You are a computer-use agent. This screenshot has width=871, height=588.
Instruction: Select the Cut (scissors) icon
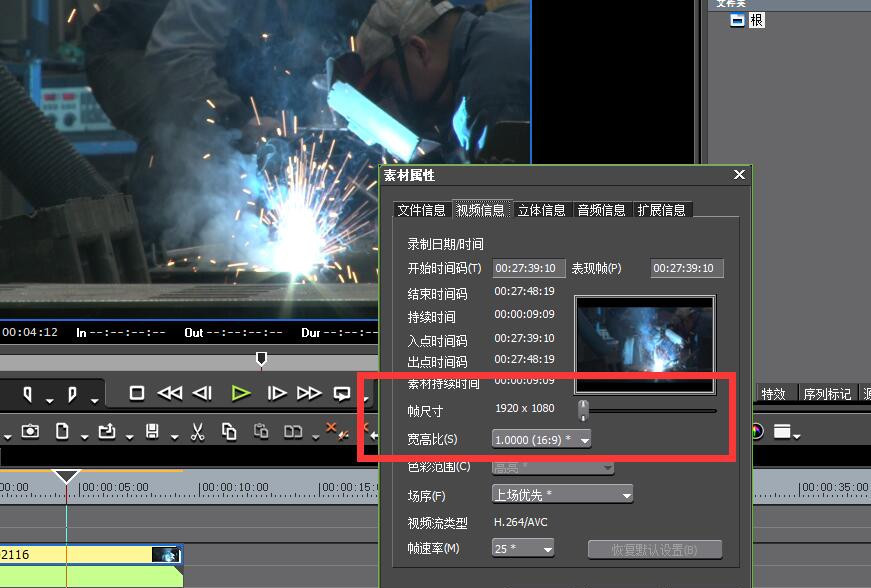[197, 432]
